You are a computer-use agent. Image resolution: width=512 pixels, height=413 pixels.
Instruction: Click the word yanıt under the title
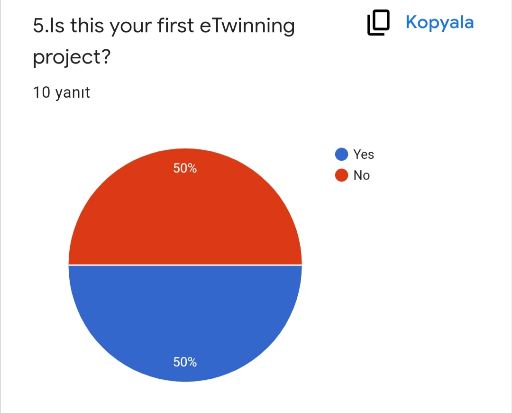point(73,93)
